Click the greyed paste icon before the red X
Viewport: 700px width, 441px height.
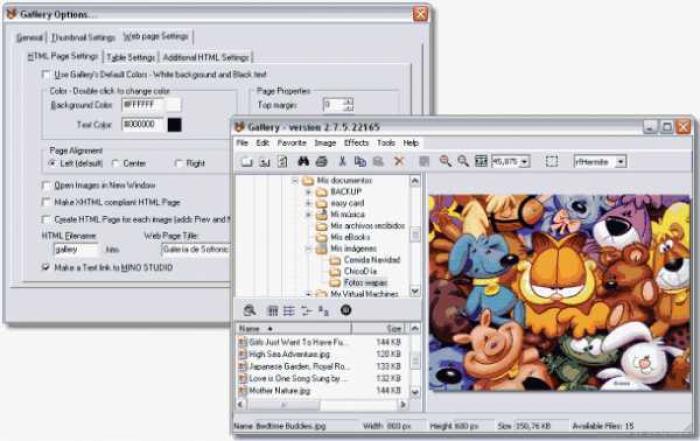click(378, 161)
